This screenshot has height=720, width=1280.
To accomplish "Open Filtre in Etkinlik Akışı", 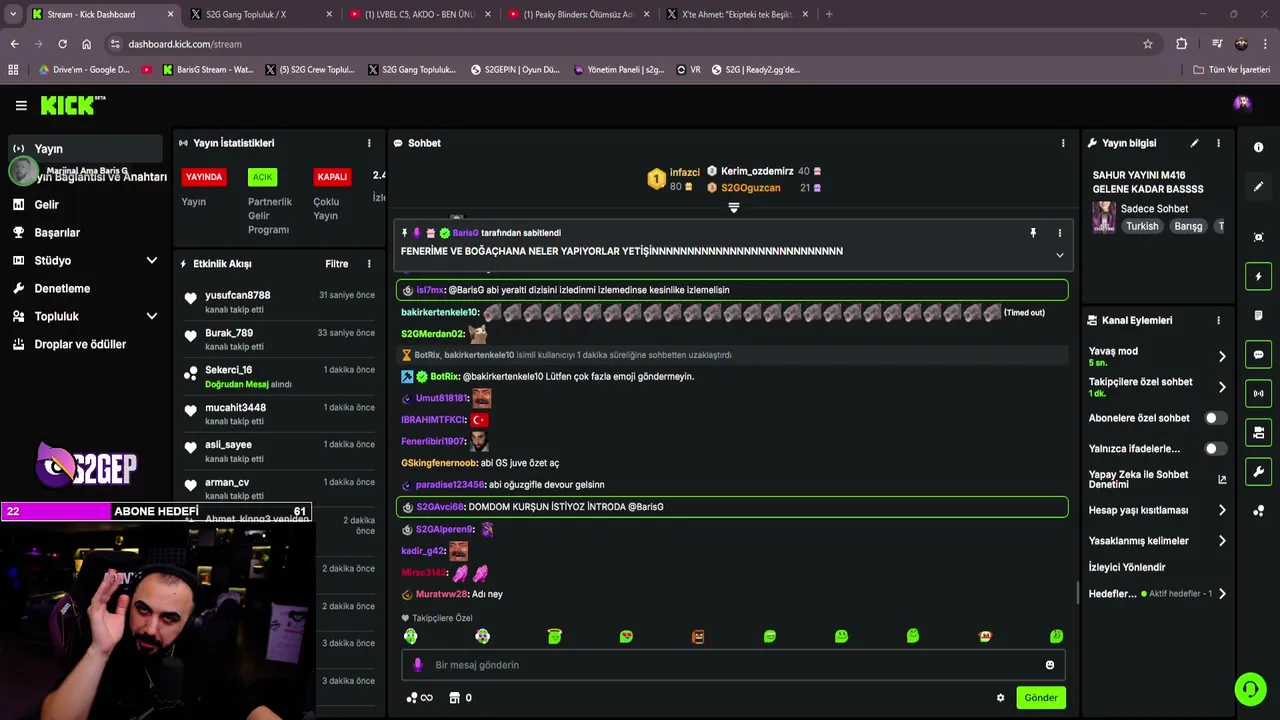I will point(336,264).
